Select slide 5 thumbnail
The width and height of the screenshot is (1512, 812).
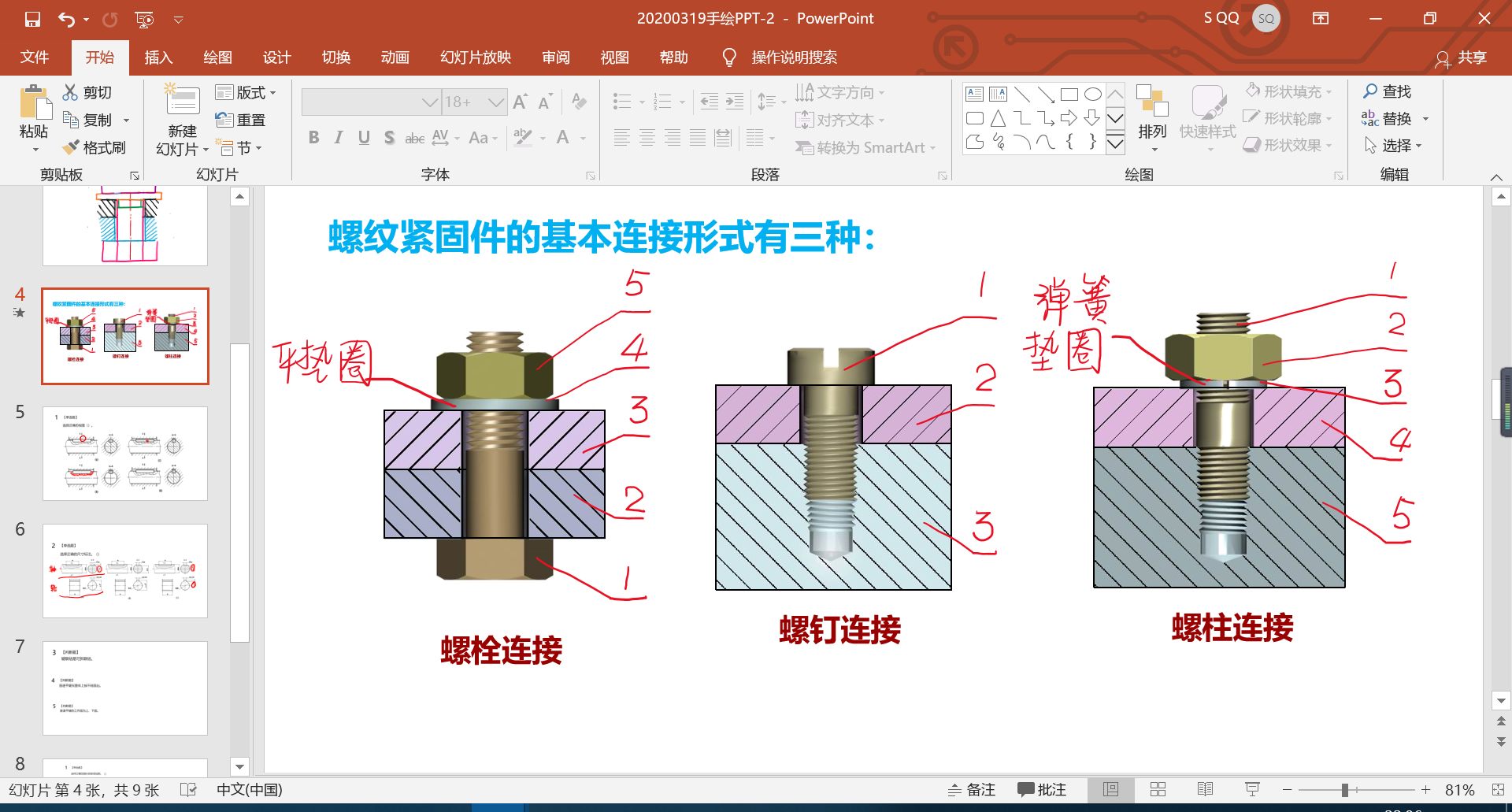pyautogui.click(x=125, y=453)
